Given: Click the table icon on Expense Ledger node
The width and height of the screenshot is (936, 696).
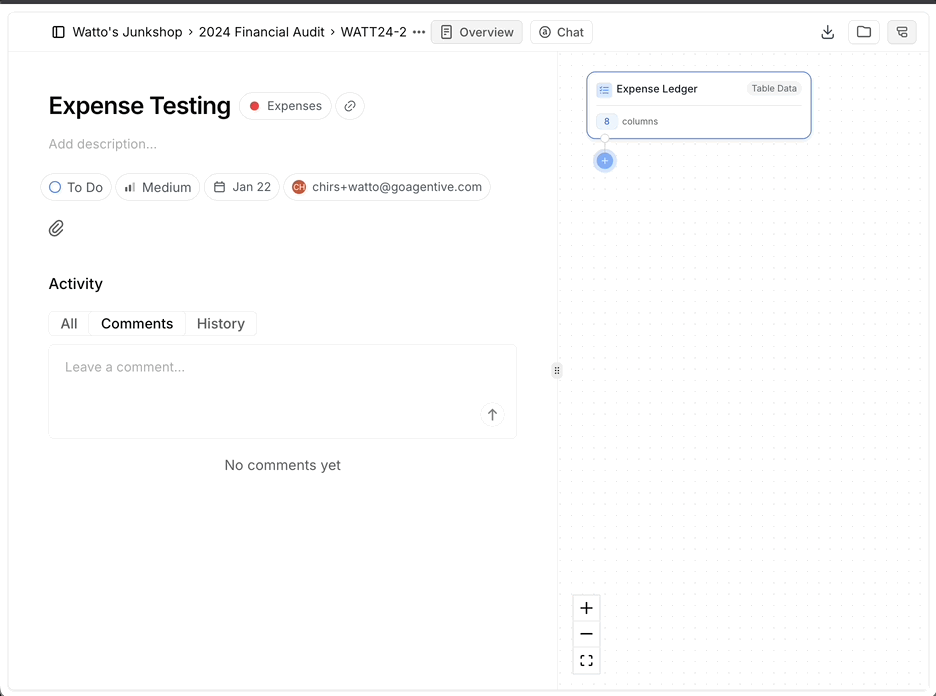Looking at the screenshot, I should 605,89.
